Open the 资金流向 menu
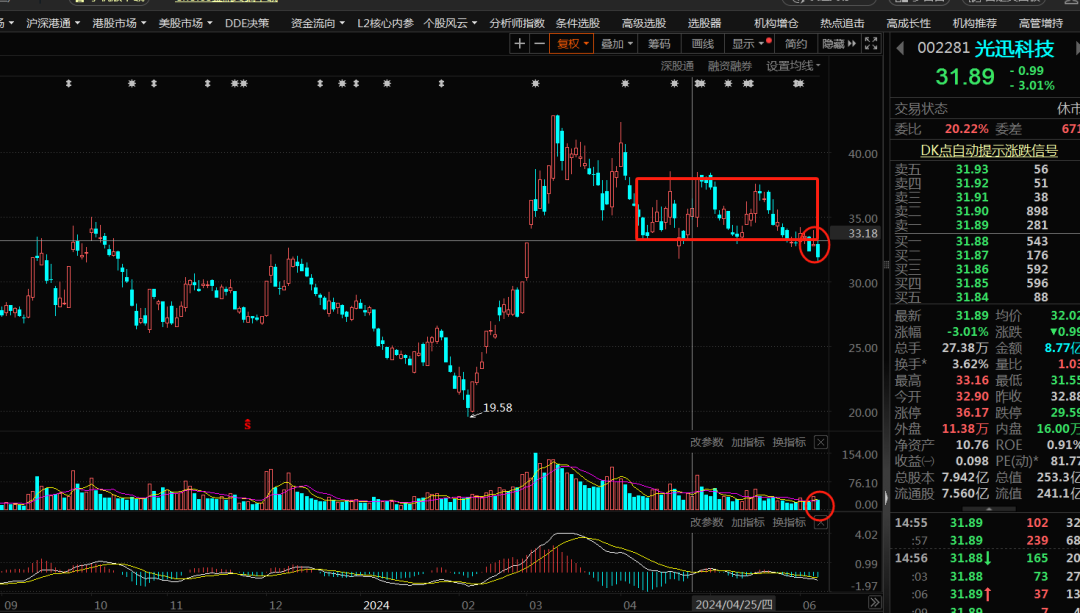This screenshot has width=1080, height=613. coord(316,22)
